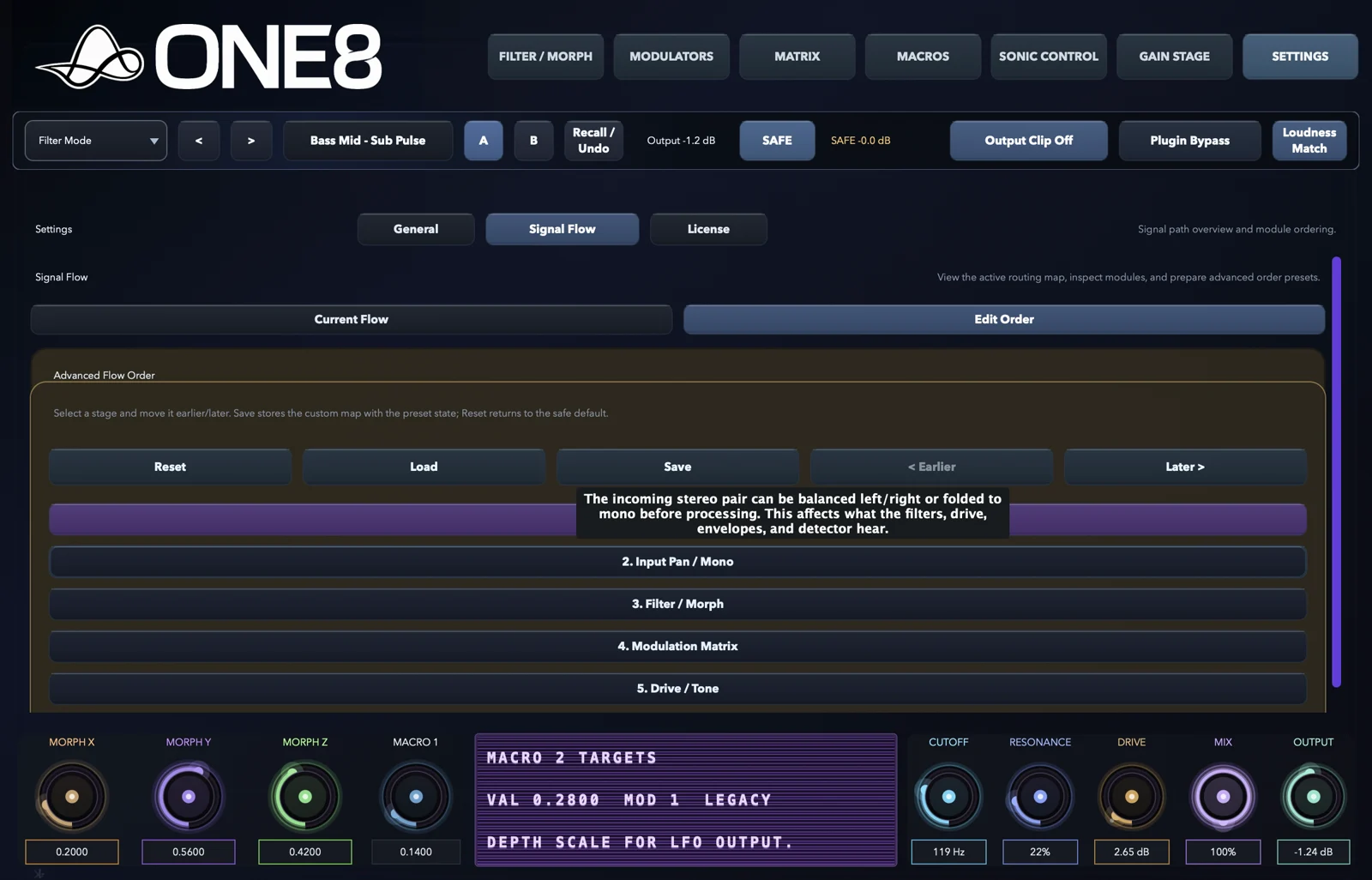This screenshot has height=880, width=1372.
Task: Click the MORPH Y value field 0.5600
Action: 189,852
